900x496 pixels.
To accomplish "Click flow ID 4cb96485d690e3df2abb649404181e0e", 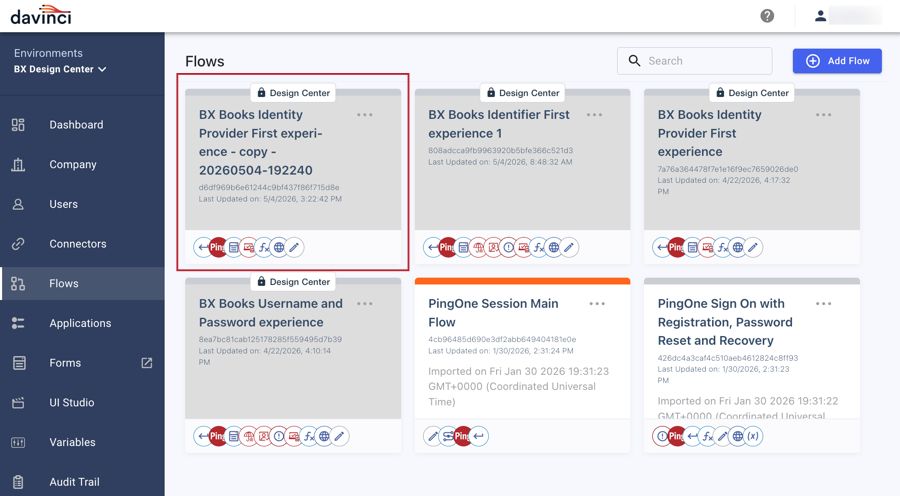I will pyautogui.click(x=502, y=339).
